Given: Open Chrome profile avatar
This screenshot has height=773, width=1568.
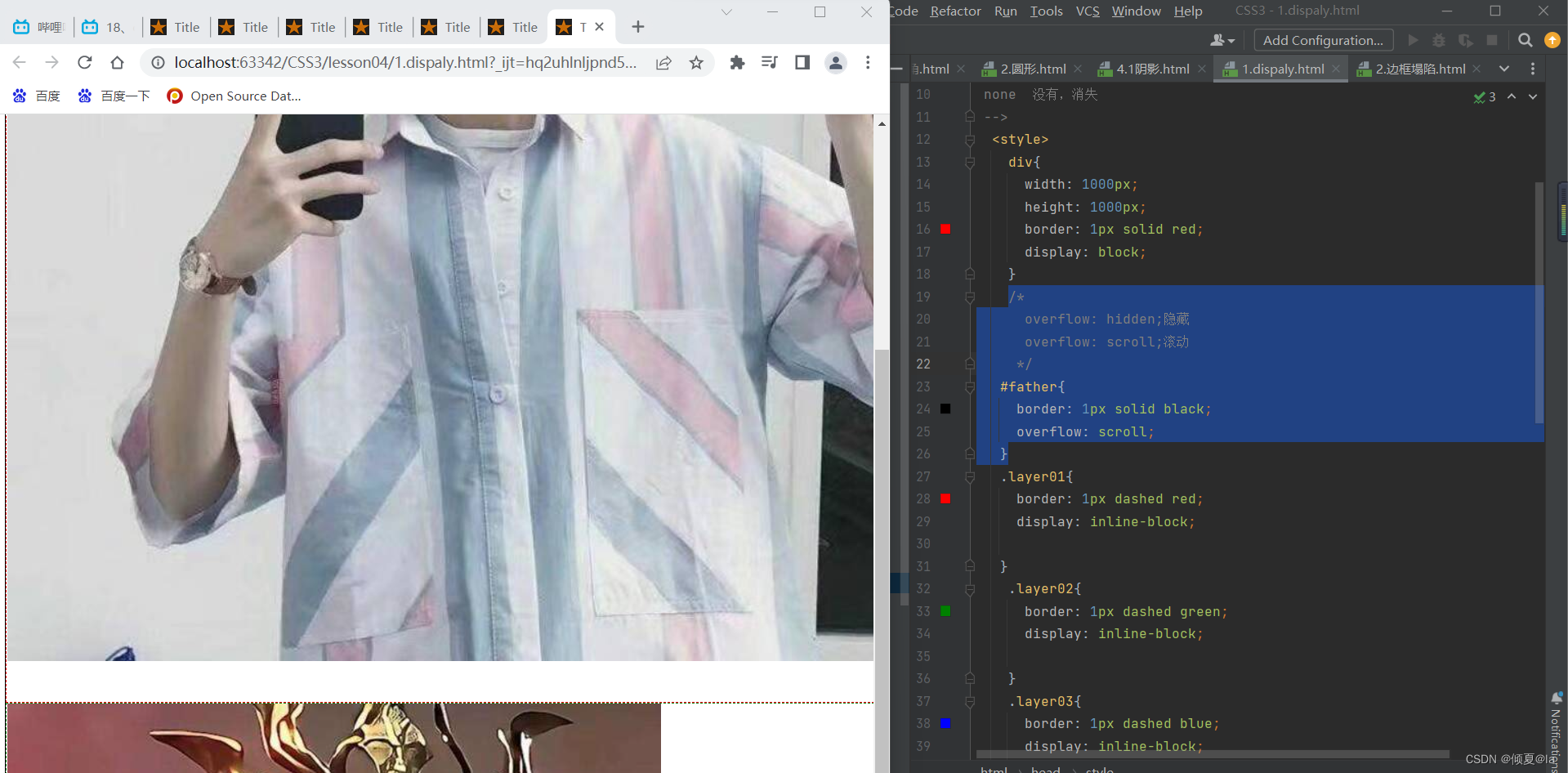Looking at the screenshot, I should click(835, 63).
